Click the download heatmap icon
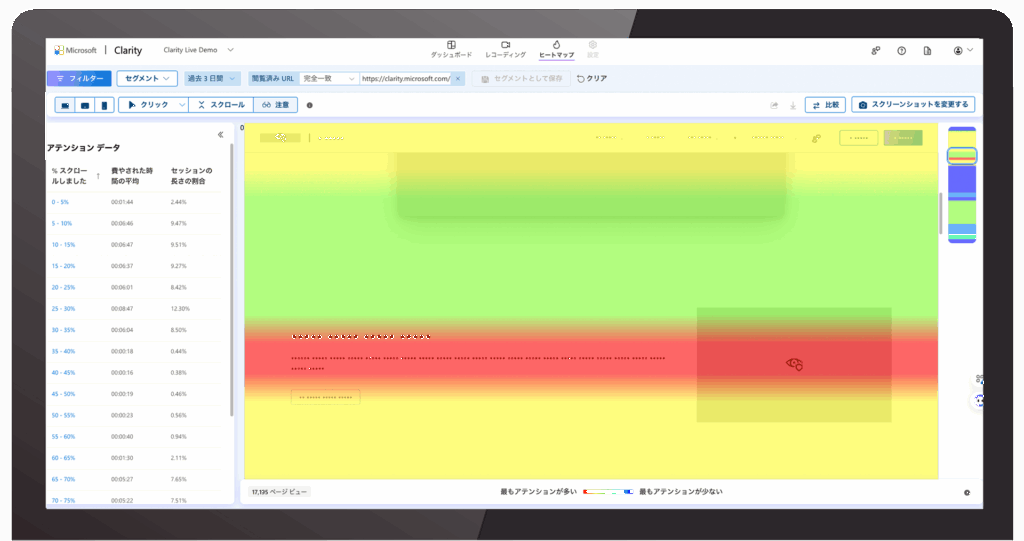 point(793,105)
